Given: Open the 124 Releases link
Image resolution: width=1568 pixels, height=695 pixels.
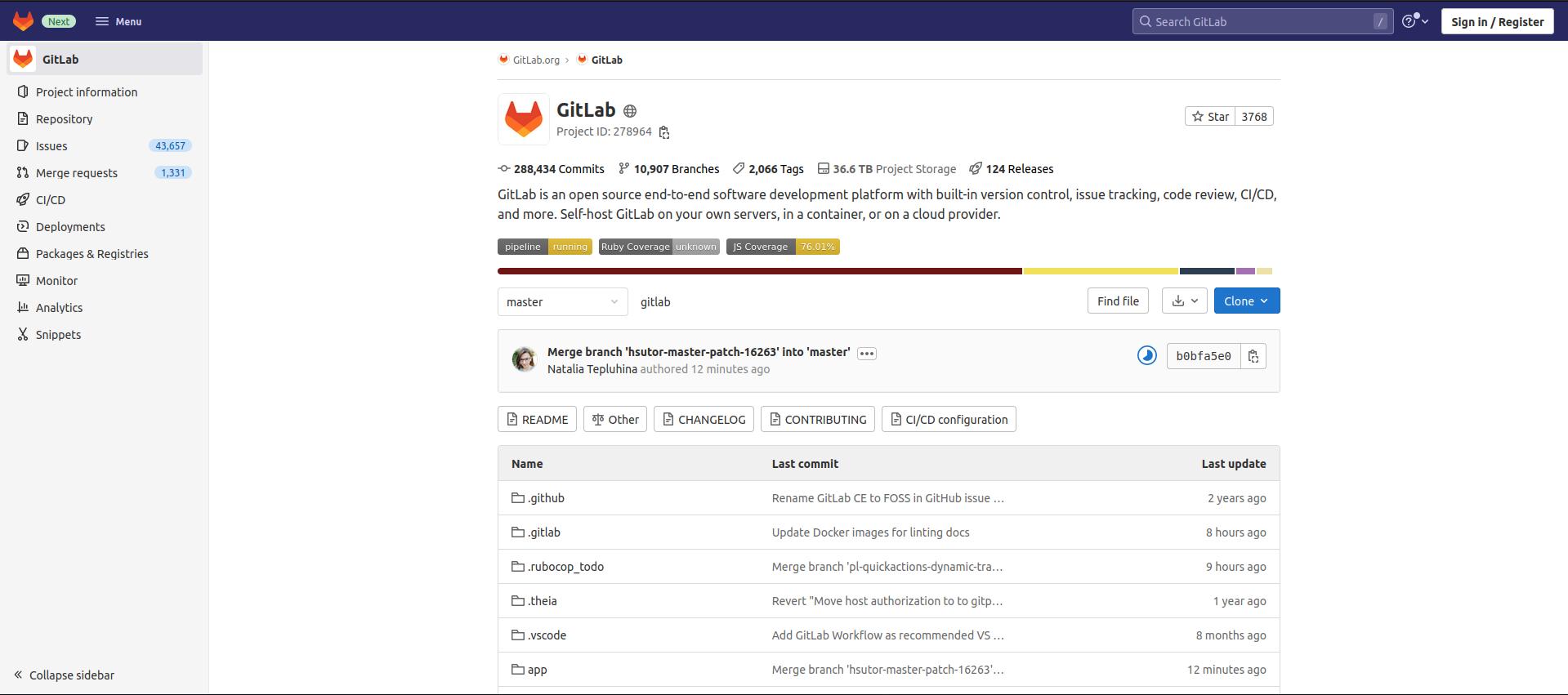Looking at the screenshot, I should click(1012, 169).
